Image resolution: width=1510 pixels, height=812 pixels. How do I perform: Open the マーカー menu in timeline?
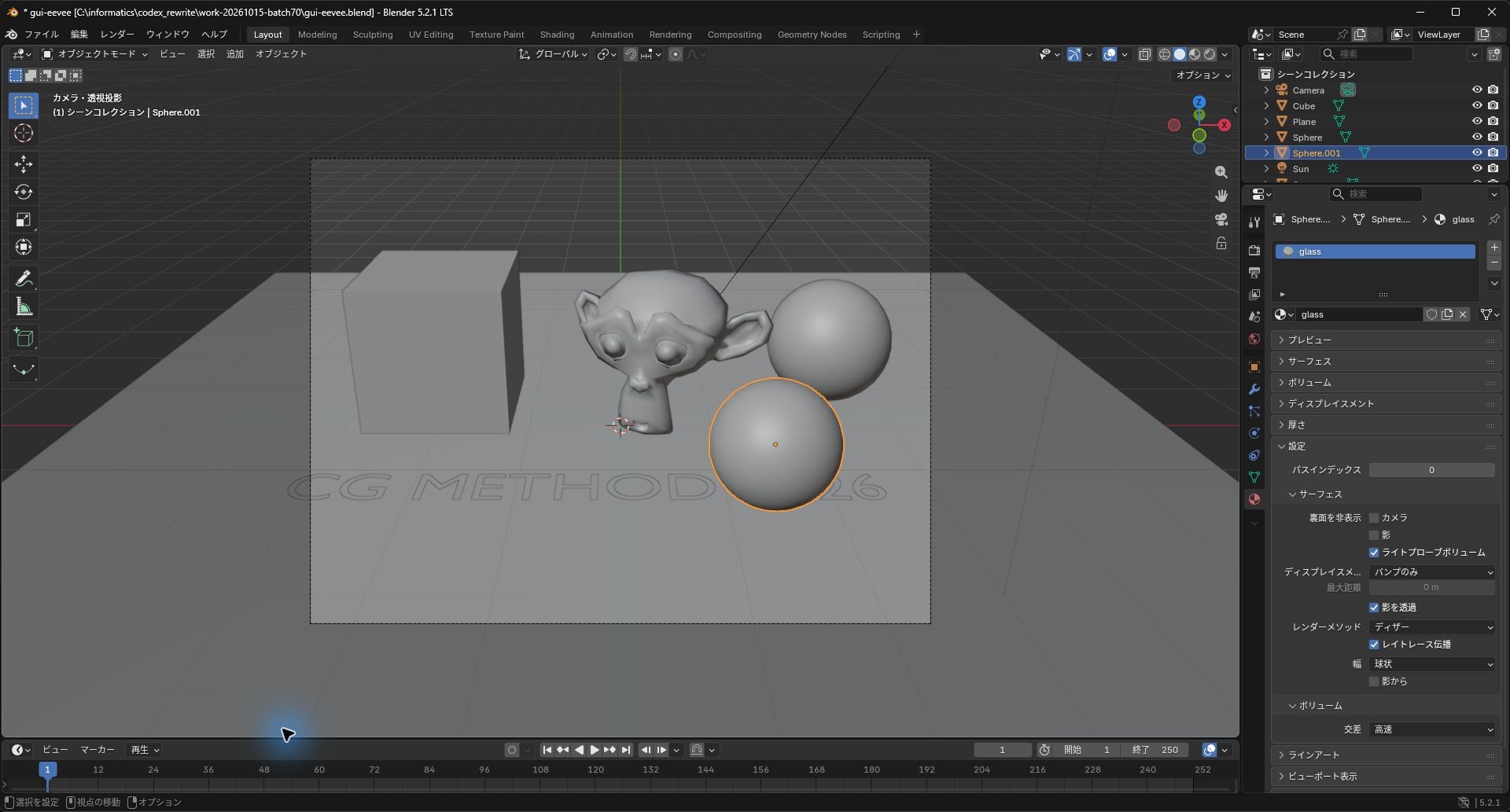[x=98, y=750]
